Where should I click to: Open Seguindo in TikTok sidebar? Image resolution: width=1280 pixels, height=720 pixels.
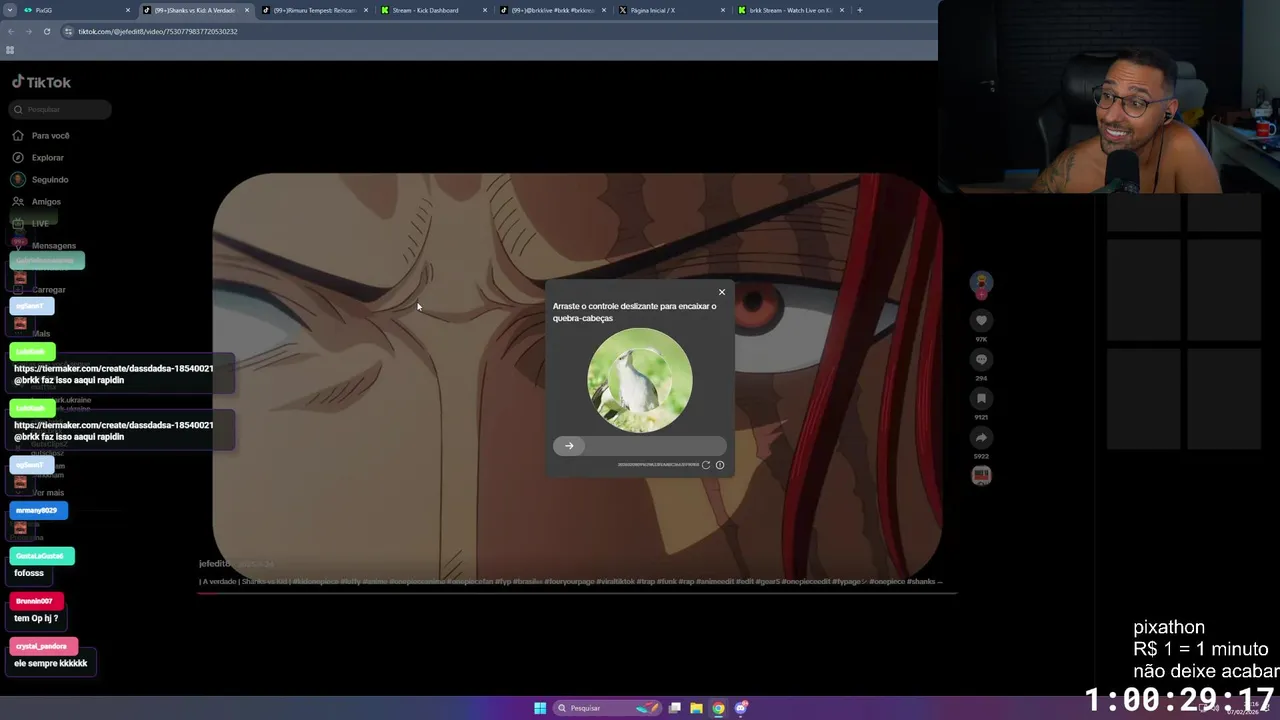click(50, 180)
